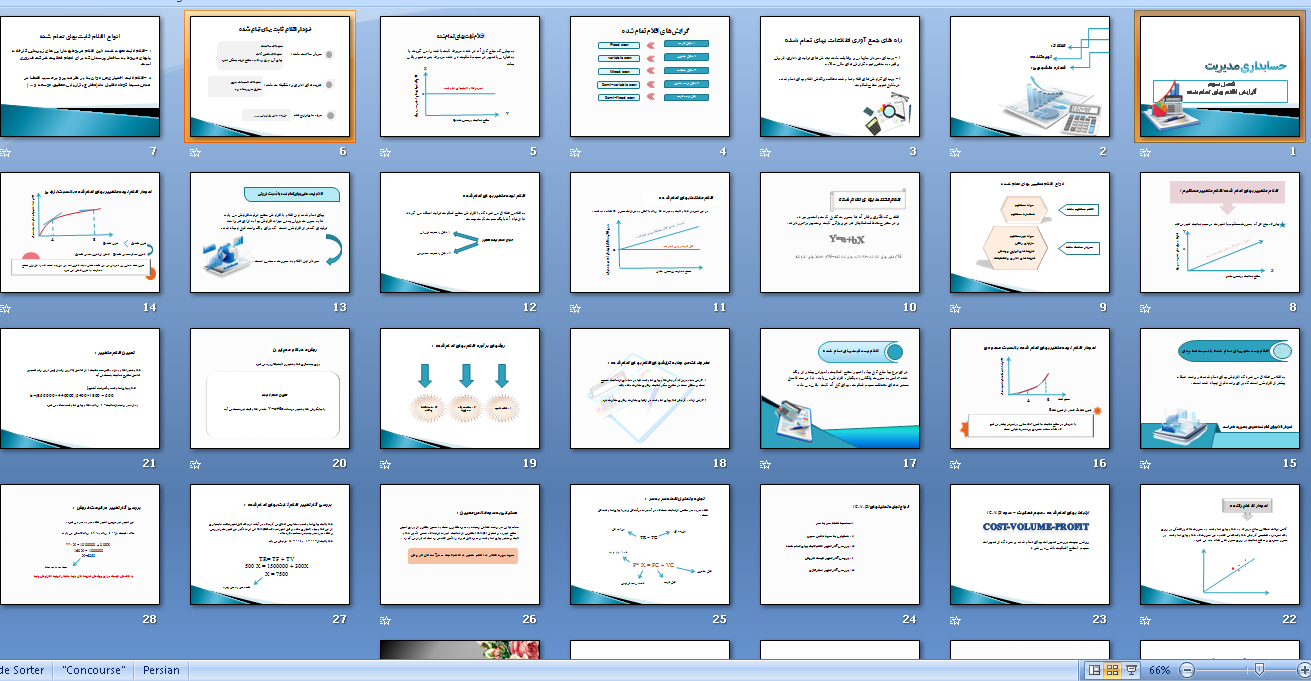Select slide 10 with Y=a+bX formula

tap(839, 233)
